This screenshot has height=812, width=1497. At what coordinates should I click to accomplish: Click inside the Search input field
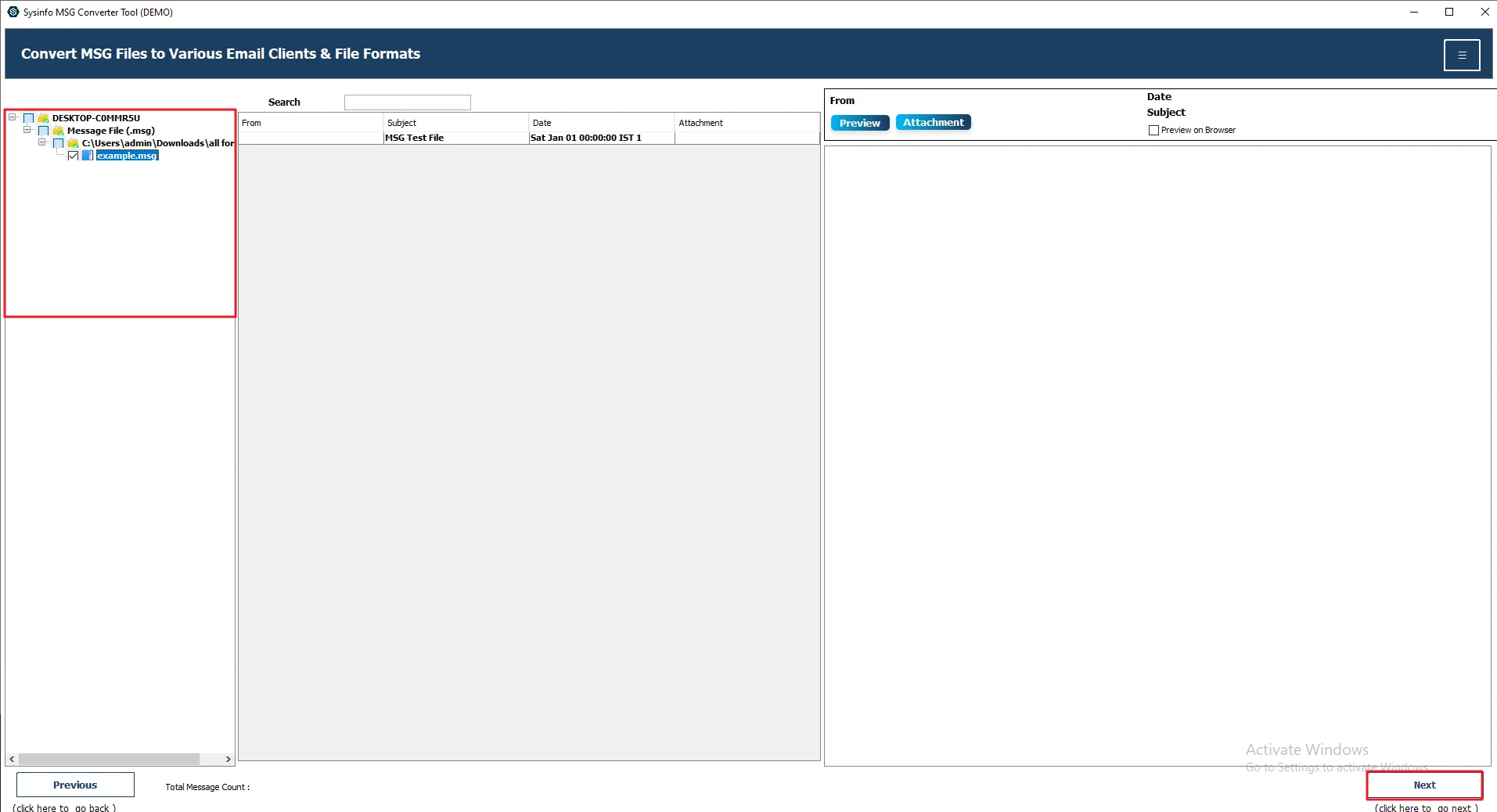tap(407, 102)
